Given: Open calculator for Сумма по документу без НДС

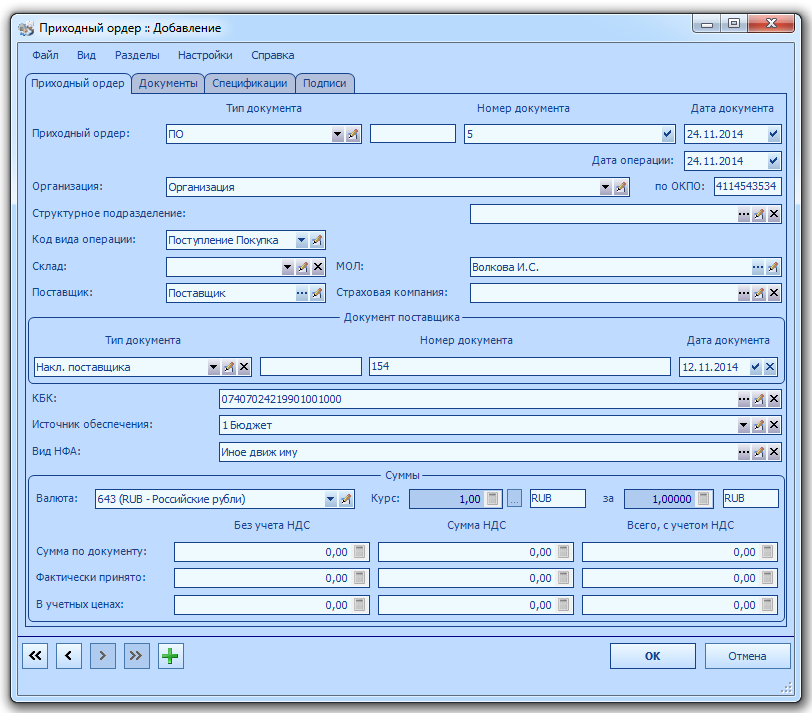Looking at the screenshot, I should (359, 552).
